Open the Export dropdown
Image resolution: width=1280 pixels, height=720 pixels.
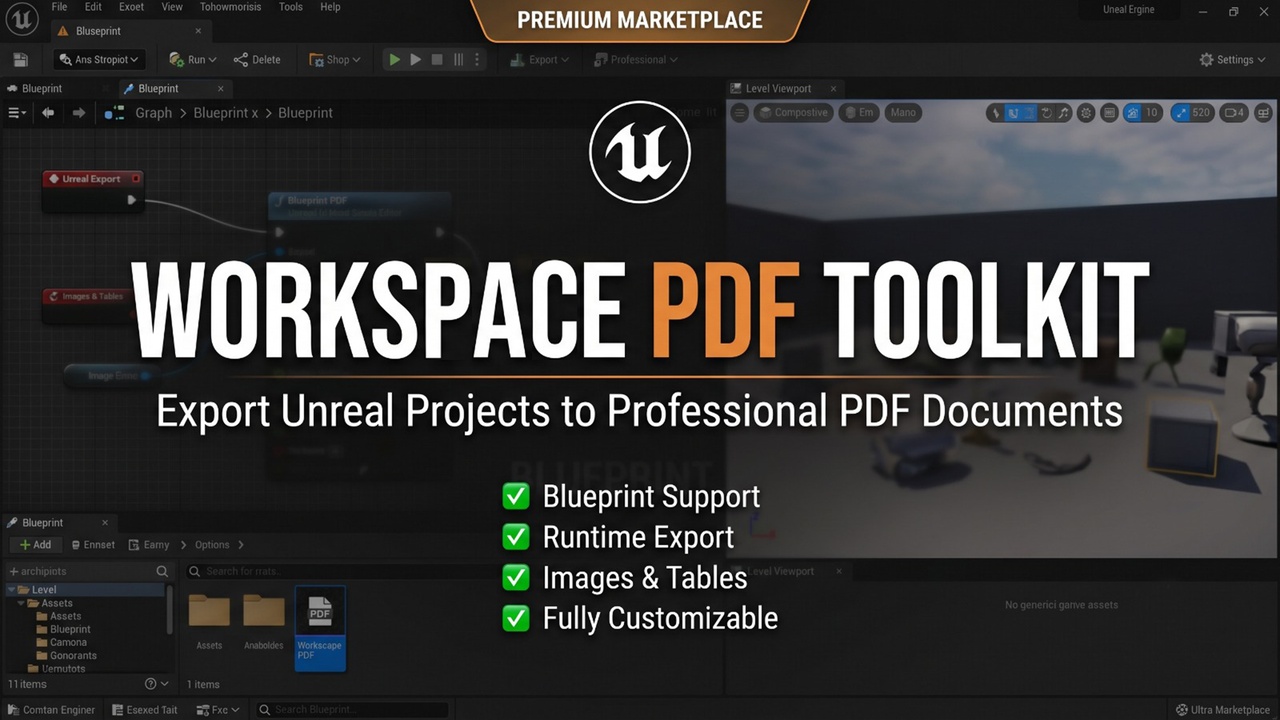539,60
